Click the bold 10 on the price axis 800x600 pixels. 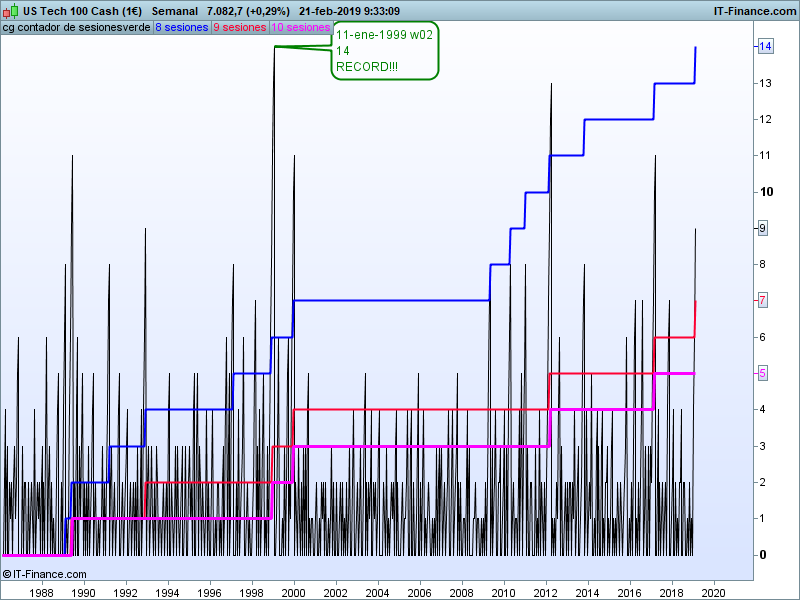point(764,192)
